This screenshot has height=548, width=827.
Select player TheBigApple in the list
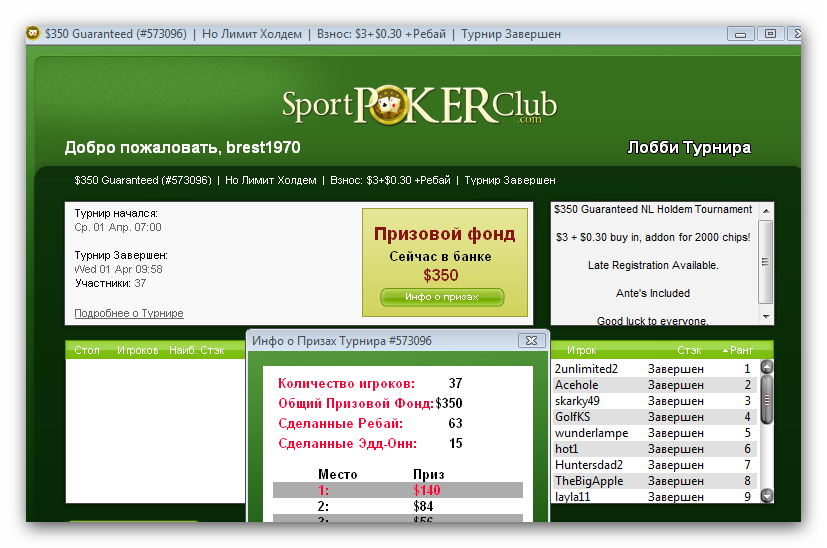(x=653, y=481)
